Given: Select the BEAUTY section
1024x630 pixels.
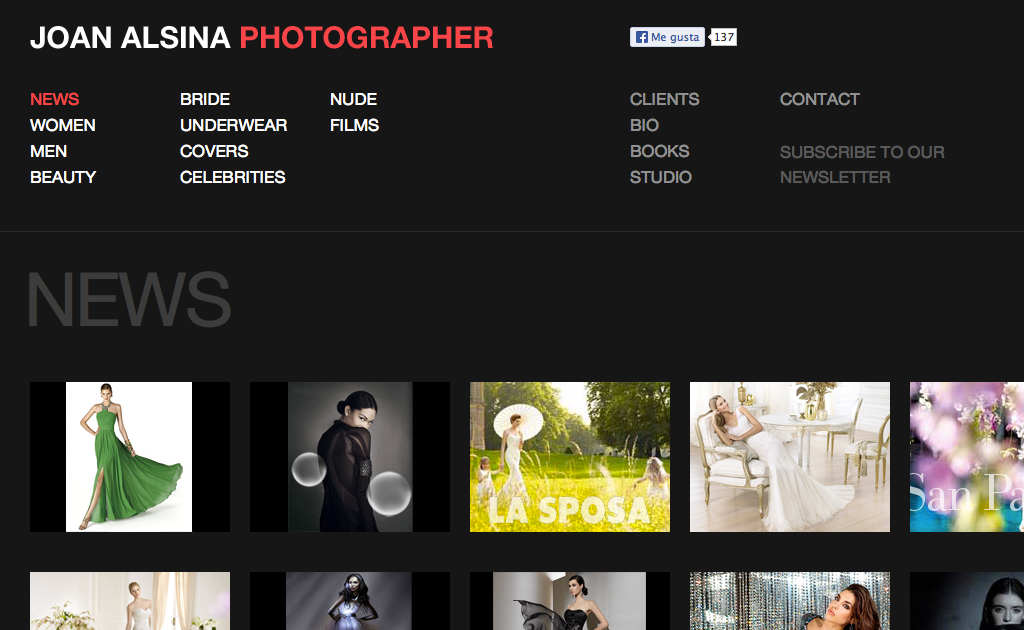Looking at the screenshot, I should click(x=63, y=178).
